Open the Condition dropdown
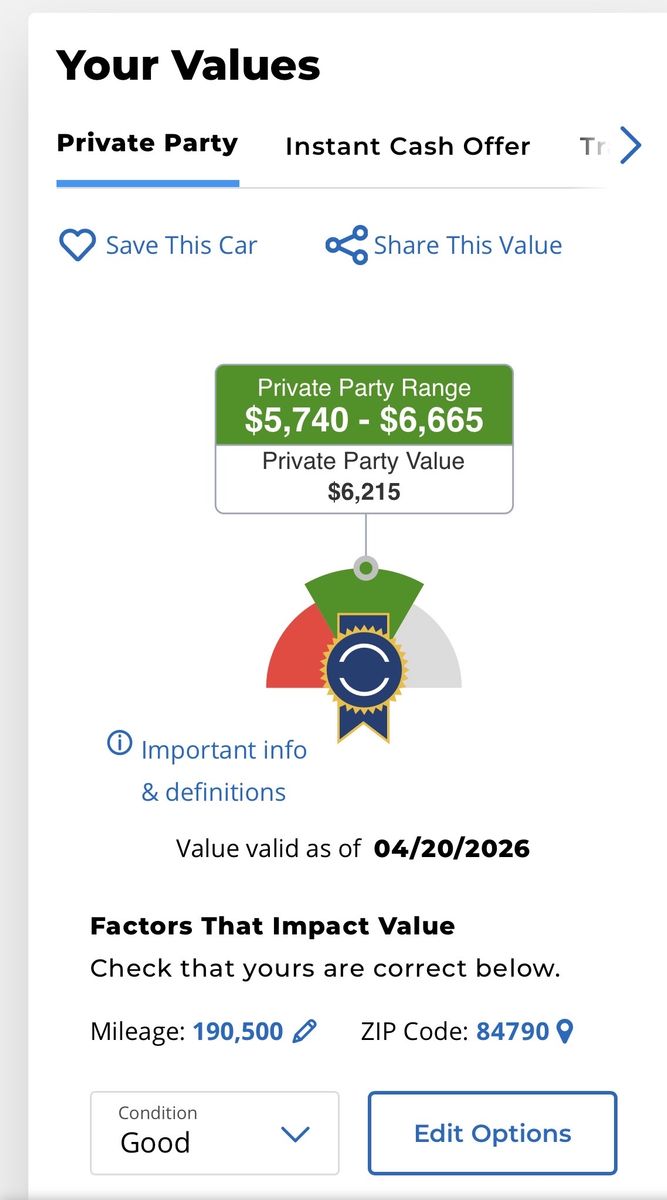 click(214, 1133)
